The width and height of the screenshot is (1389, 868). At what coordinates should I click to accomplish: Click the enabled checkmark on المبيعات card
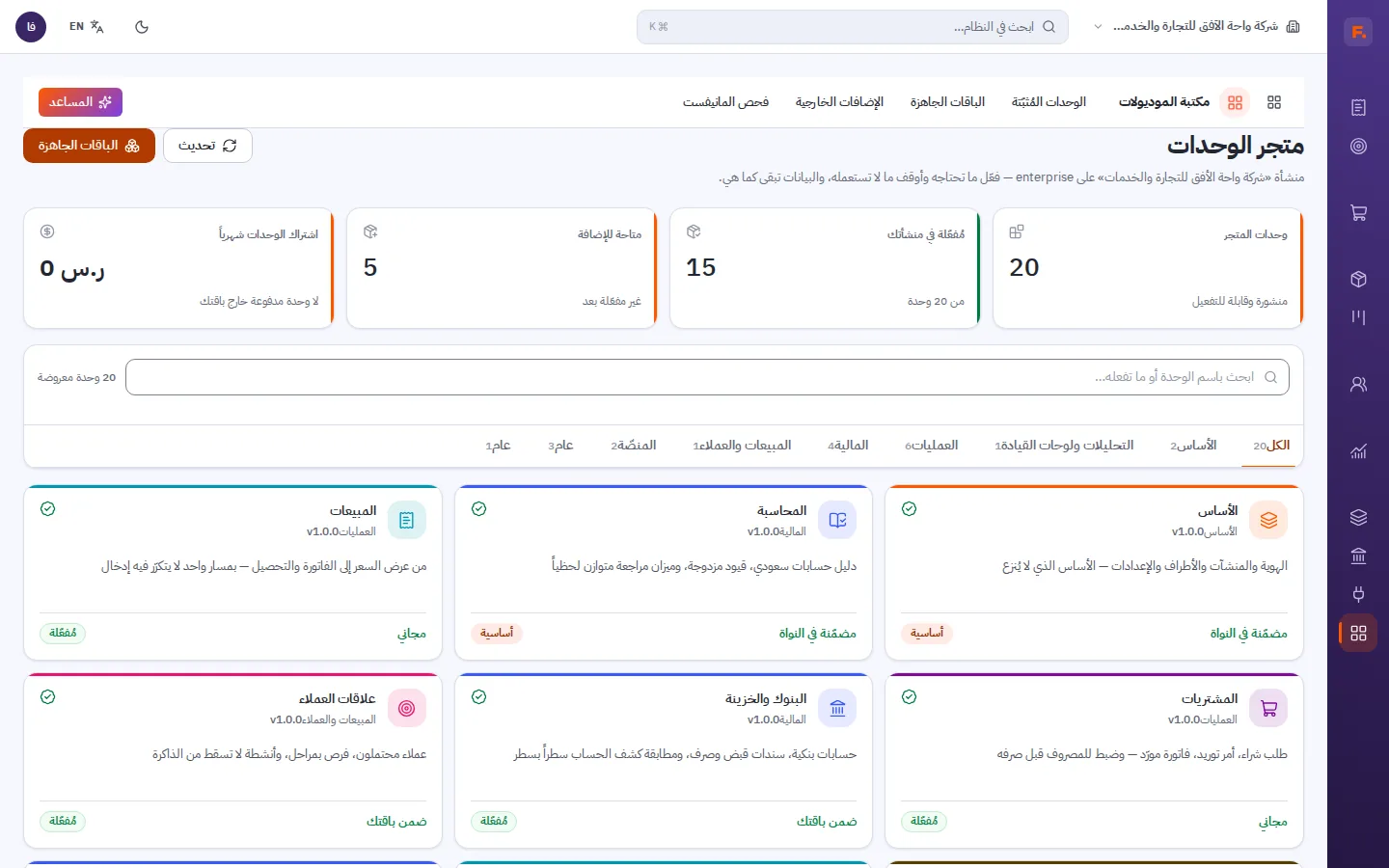(x=47, y=509)
